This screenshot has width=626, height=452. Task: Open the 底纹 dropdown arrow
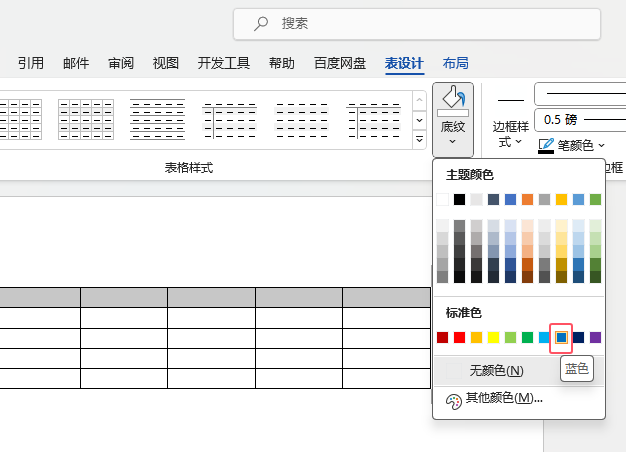click(x=453, y=141)
